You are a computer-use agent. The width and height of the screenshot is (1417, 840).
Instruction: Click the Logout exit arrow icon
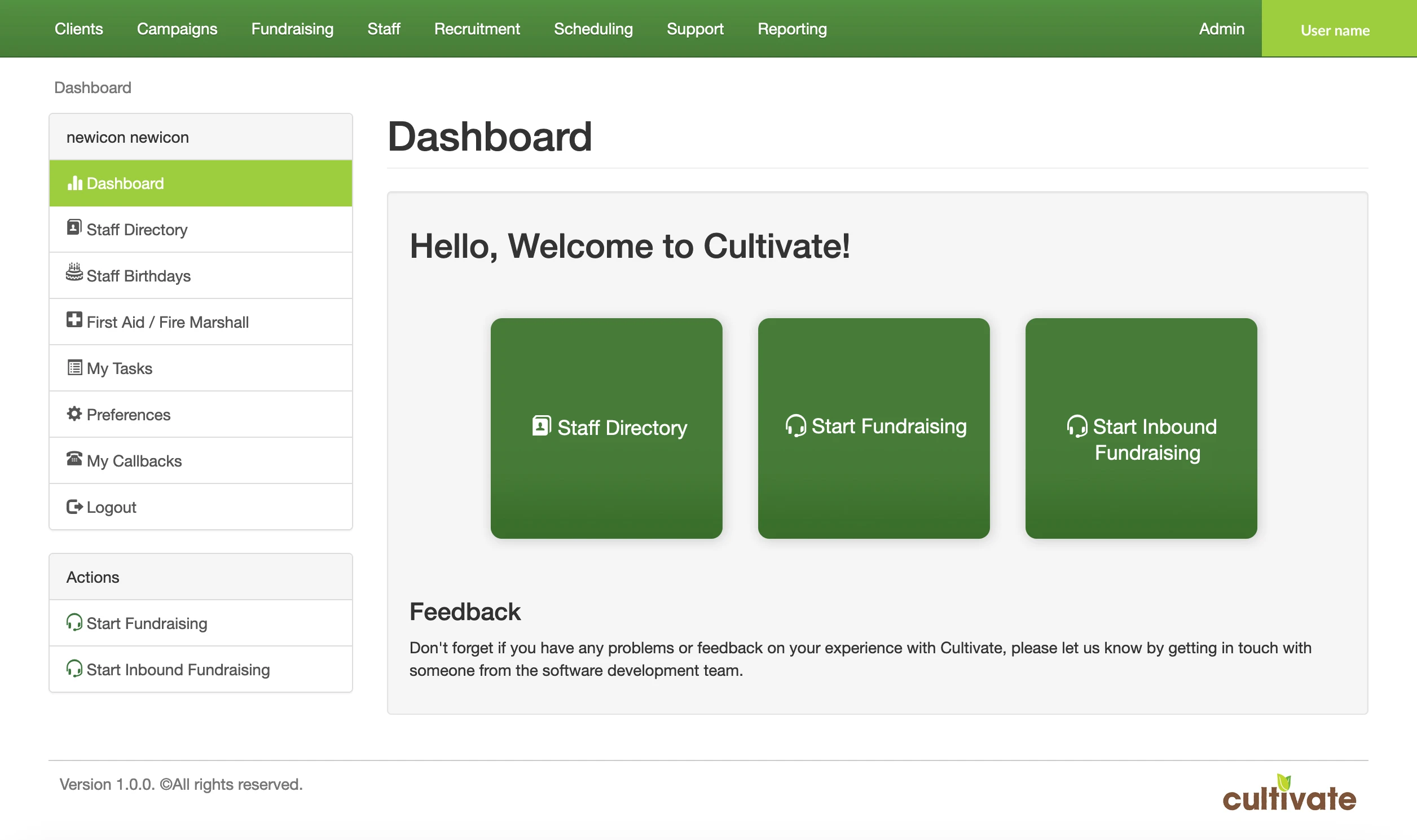74,507
